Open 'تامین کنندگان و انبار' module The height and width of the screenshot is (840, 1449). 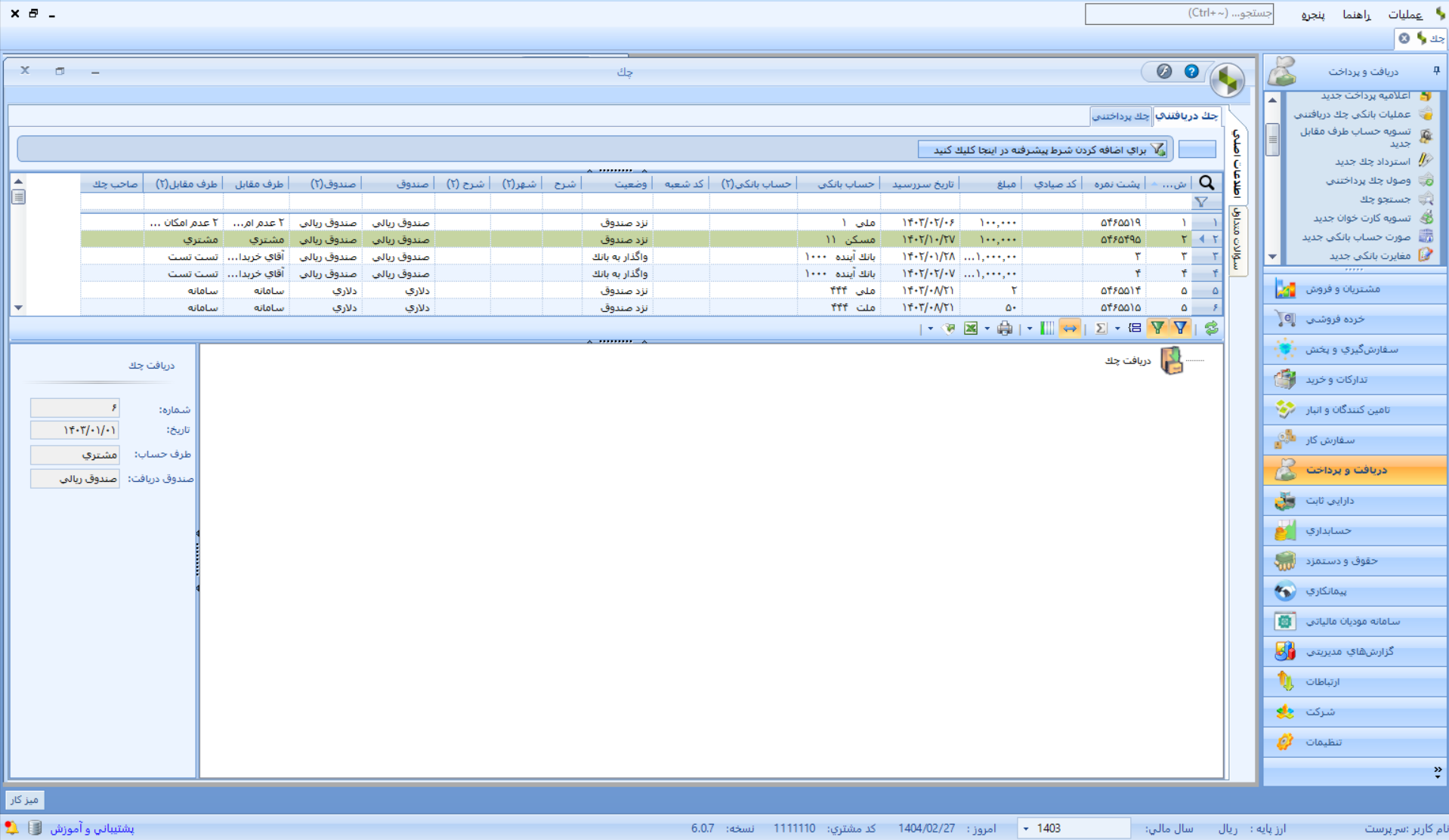1355,409
